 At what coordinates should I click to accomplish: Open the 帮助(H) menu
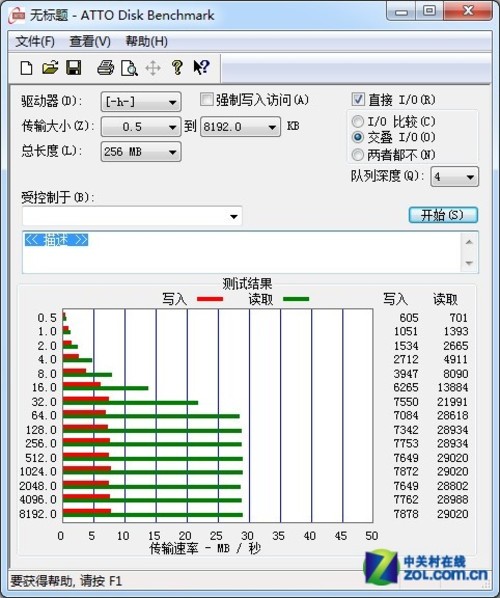pyautogui.click(x=147, y=41)
